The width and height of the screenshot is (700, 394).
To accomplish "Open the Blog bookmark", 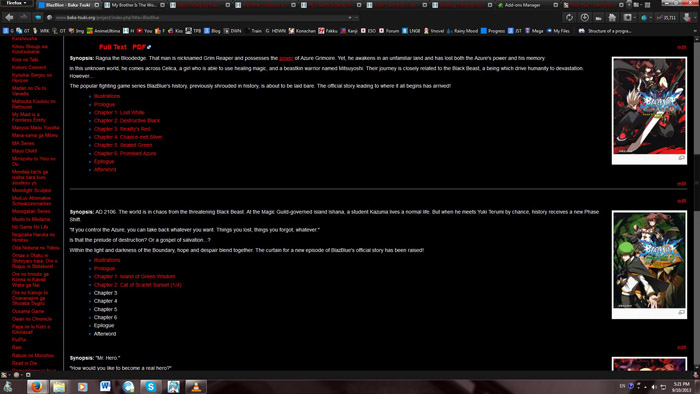I will coord(213,31).
